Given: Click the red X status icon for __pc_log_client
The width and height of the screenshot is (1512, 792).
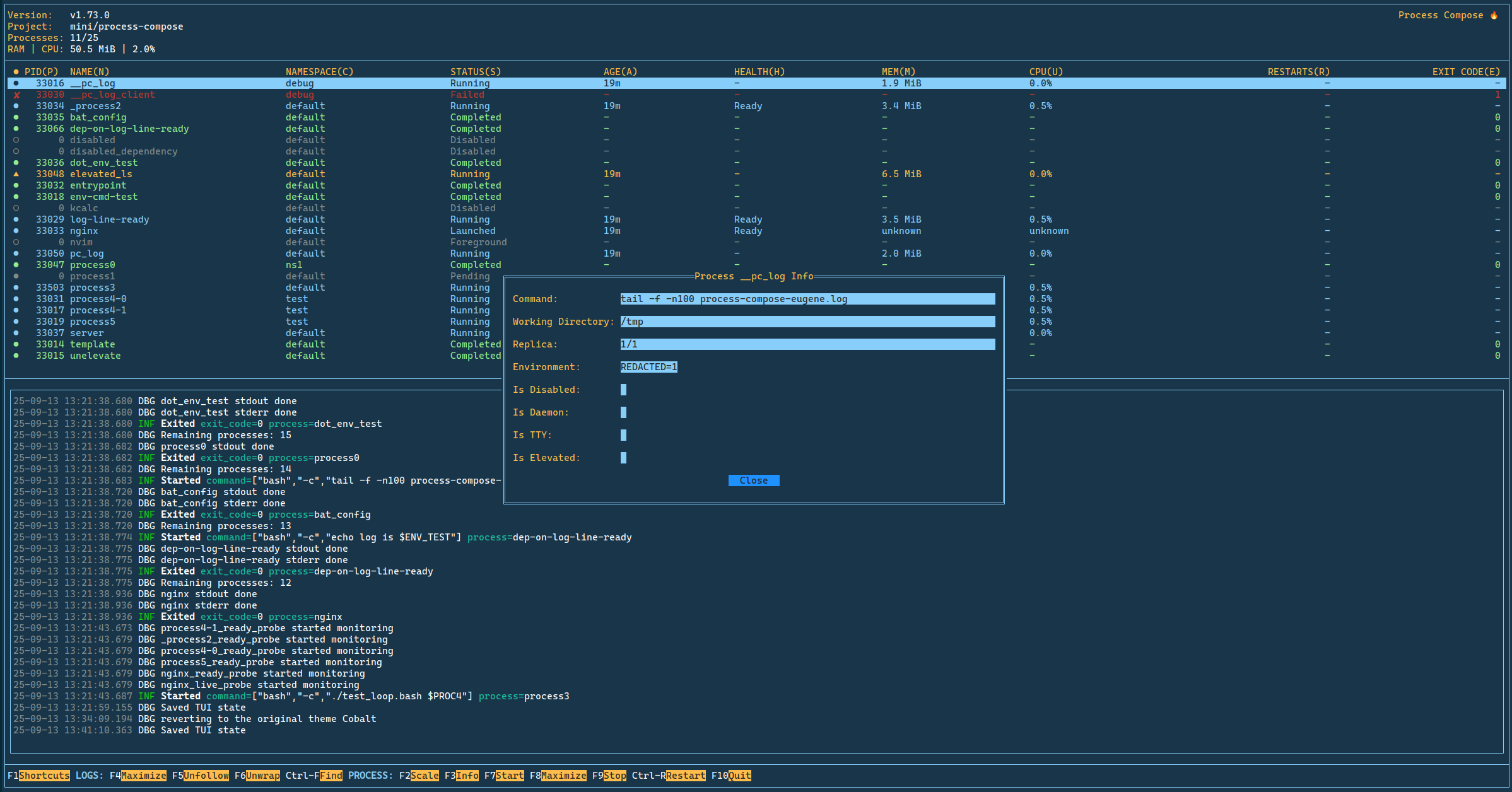Looking at the screenshot, I should 17,95.
